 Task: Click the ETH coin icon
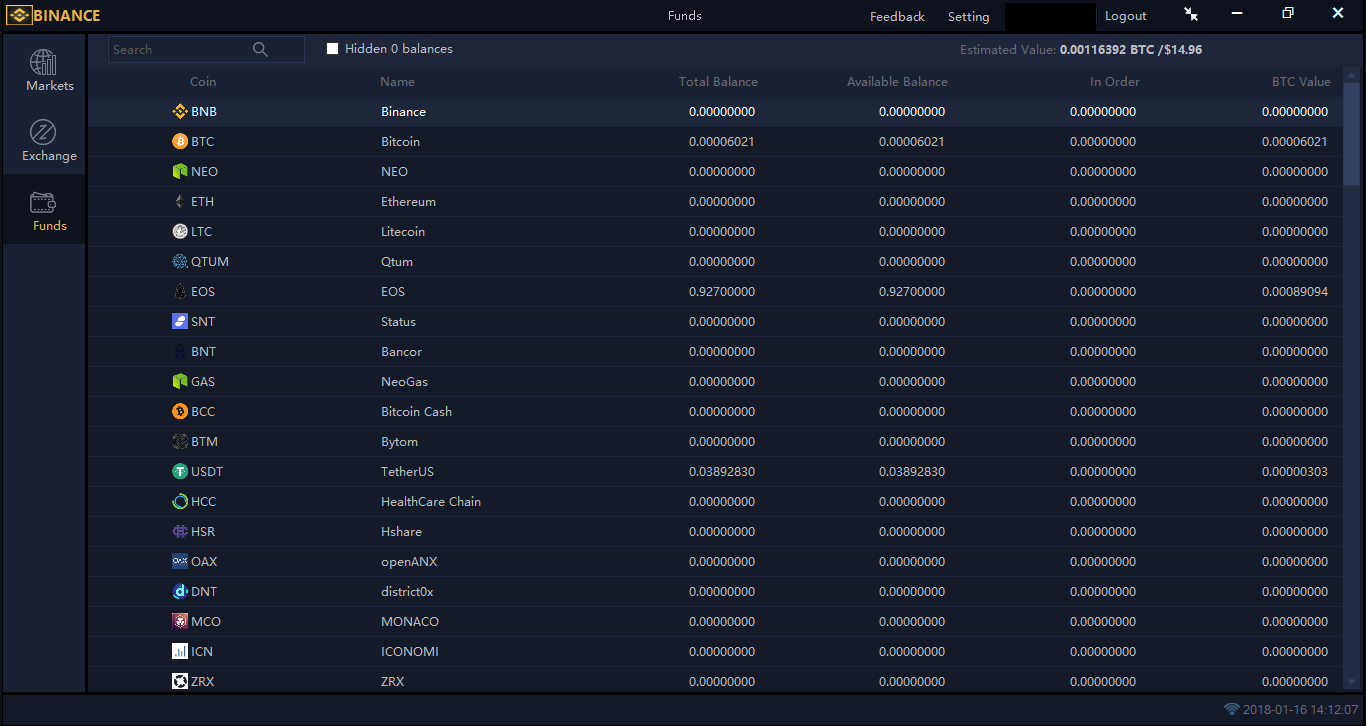coord(180,202)
